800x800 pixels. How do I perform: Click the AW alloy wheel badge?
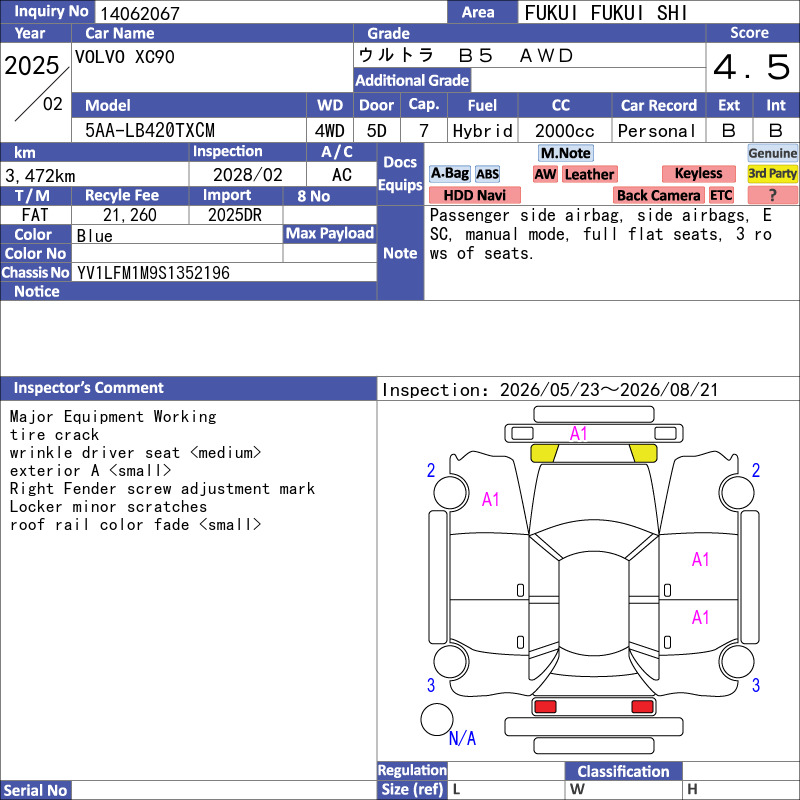coord(545,174)
